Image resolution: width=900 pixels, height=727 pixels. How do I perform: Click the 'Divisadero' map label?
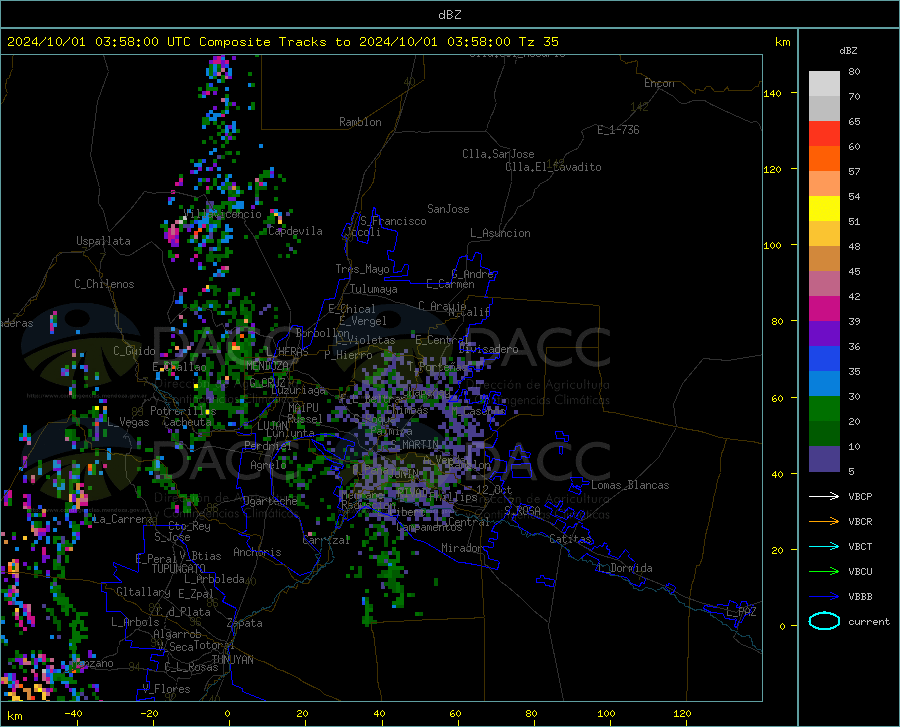click(488, 349)
